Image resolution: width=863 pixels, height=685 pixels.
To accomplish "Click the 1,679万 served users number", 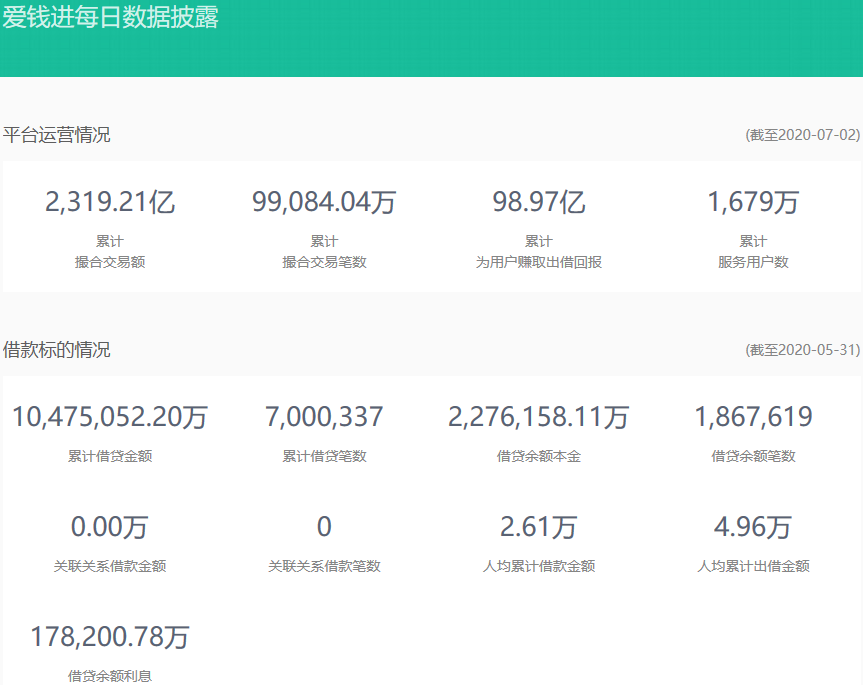I will [x=753, y=203].
